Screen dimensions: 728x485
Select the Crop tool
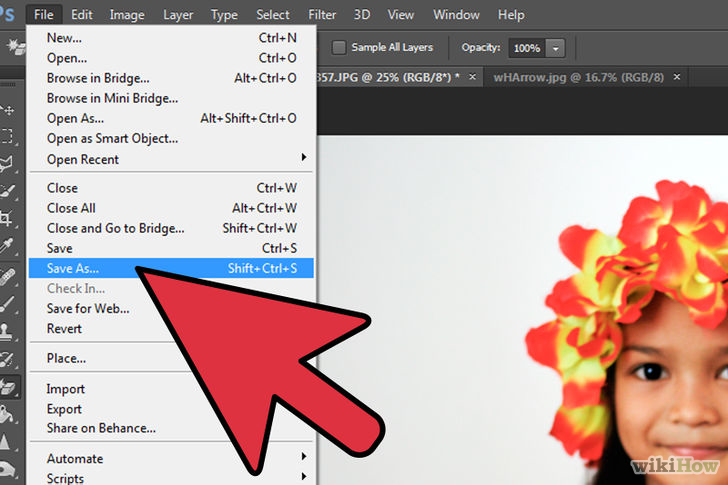pos(6,218)
